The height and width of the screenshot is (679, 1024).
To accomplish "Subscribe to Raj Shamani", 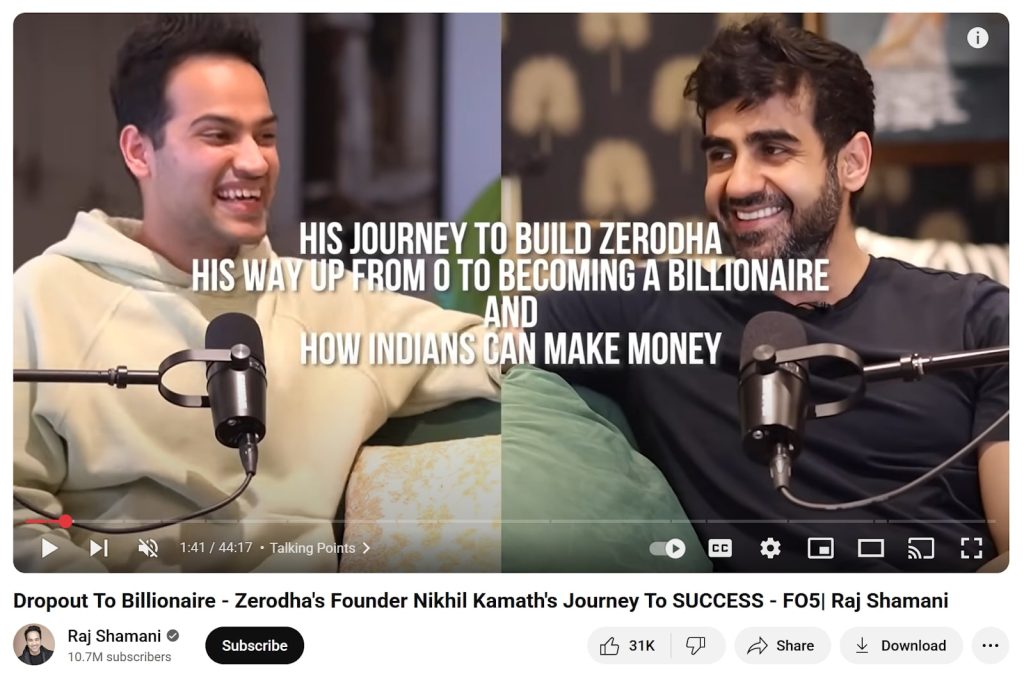I will (255, 646).
